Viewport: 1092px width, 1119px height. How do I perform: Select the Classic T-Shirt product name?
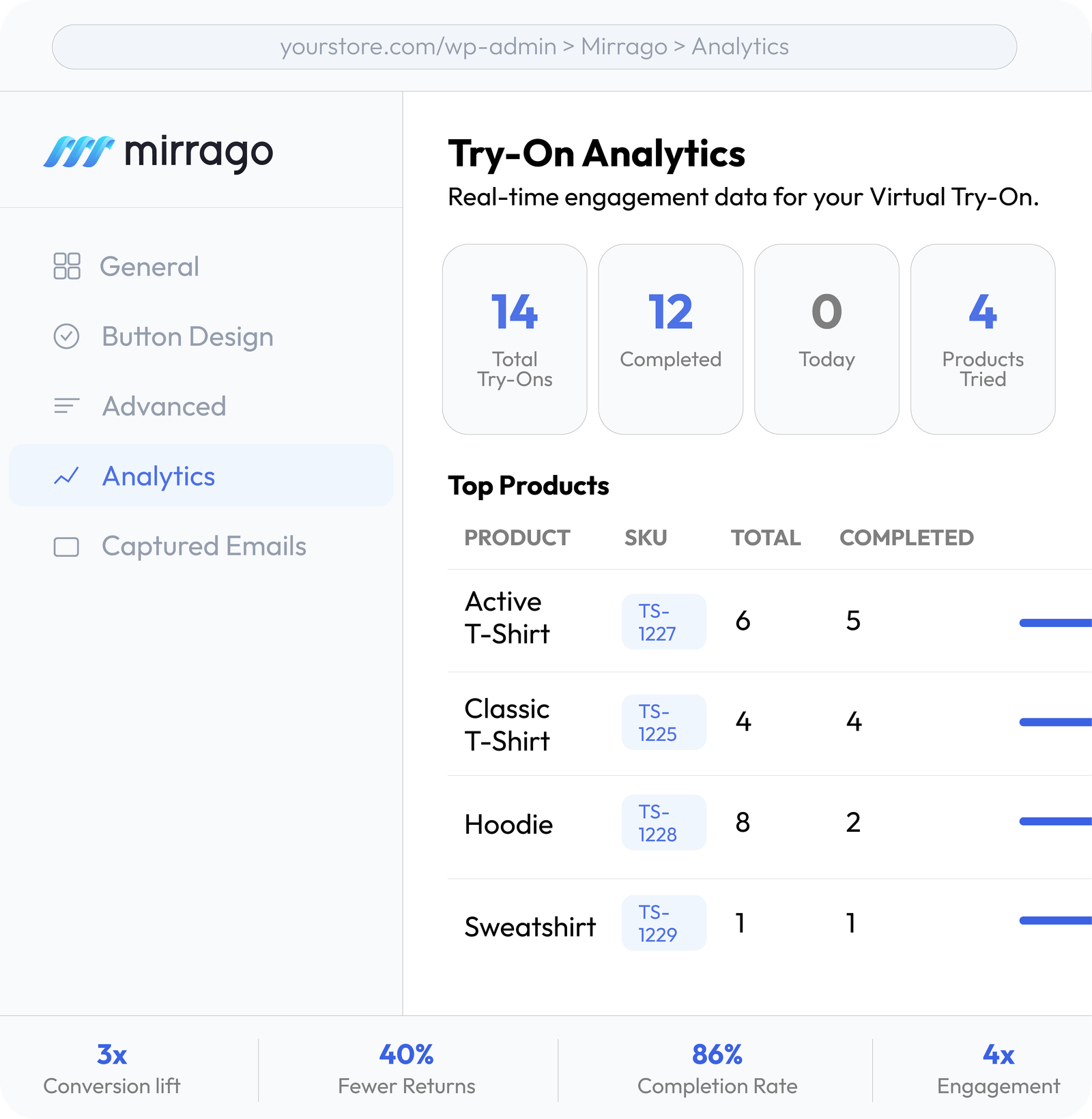[507, 725]
